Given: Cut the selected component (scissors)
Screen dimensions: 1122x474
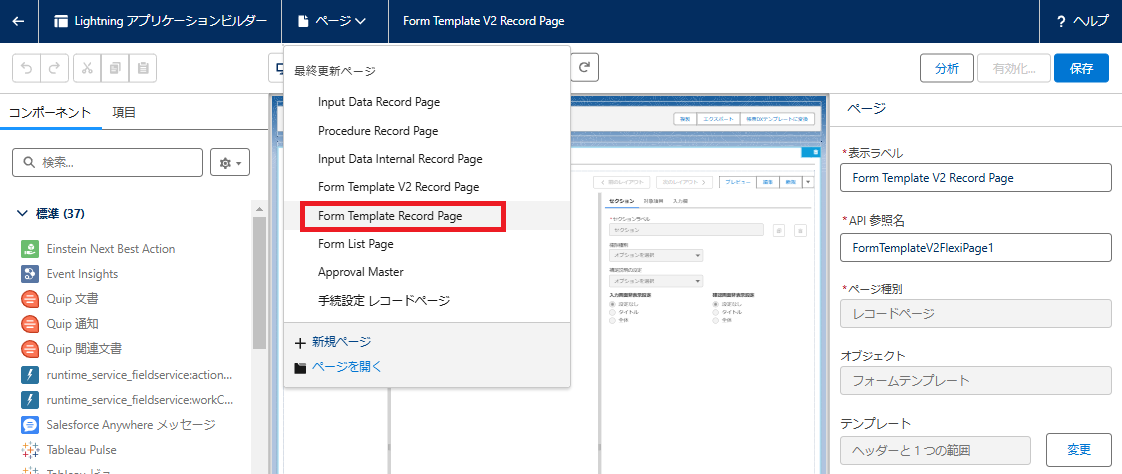Looking at the screenshot, I should coord(87,68).
